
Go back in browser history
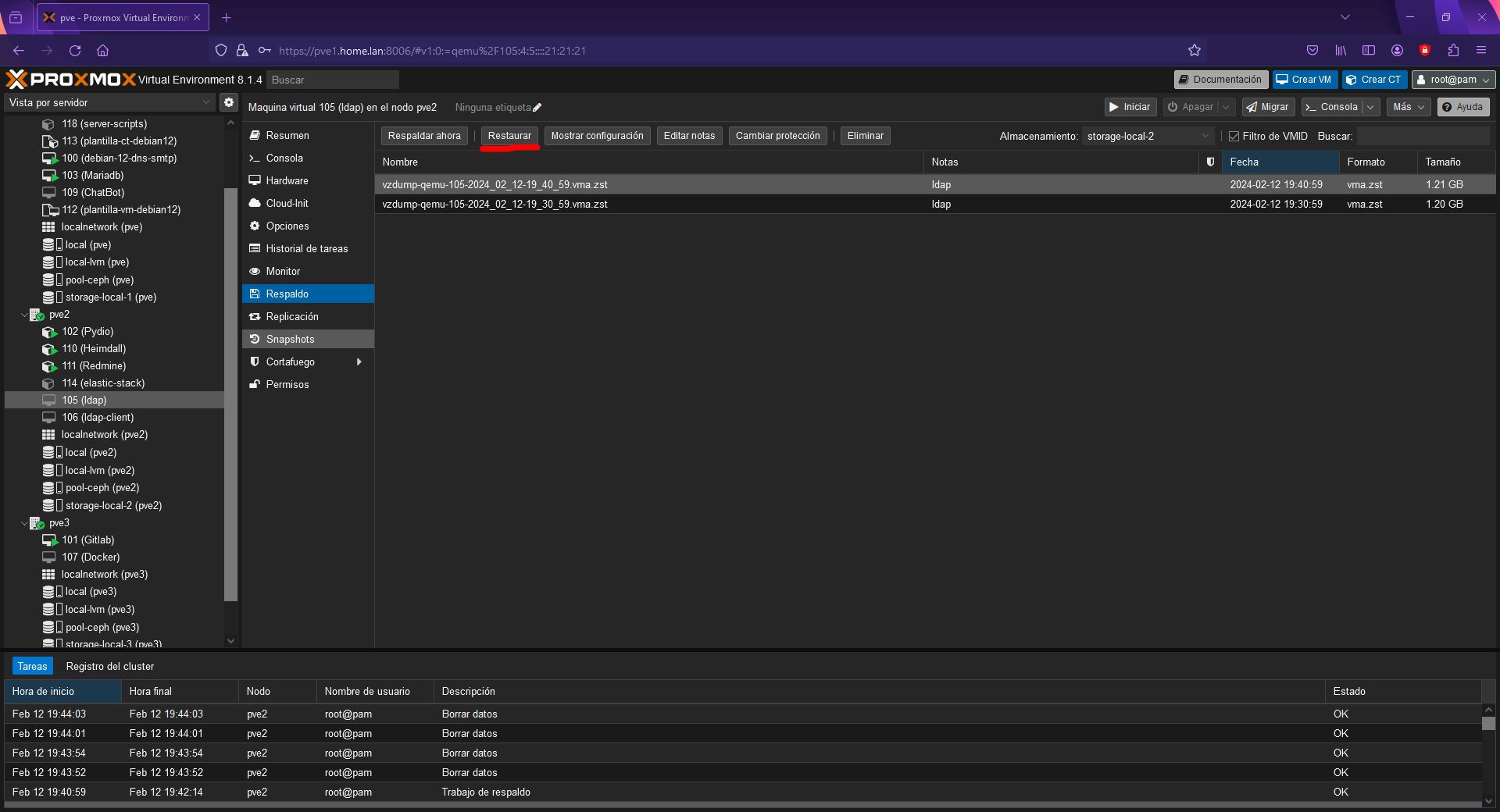click(19, 51)
